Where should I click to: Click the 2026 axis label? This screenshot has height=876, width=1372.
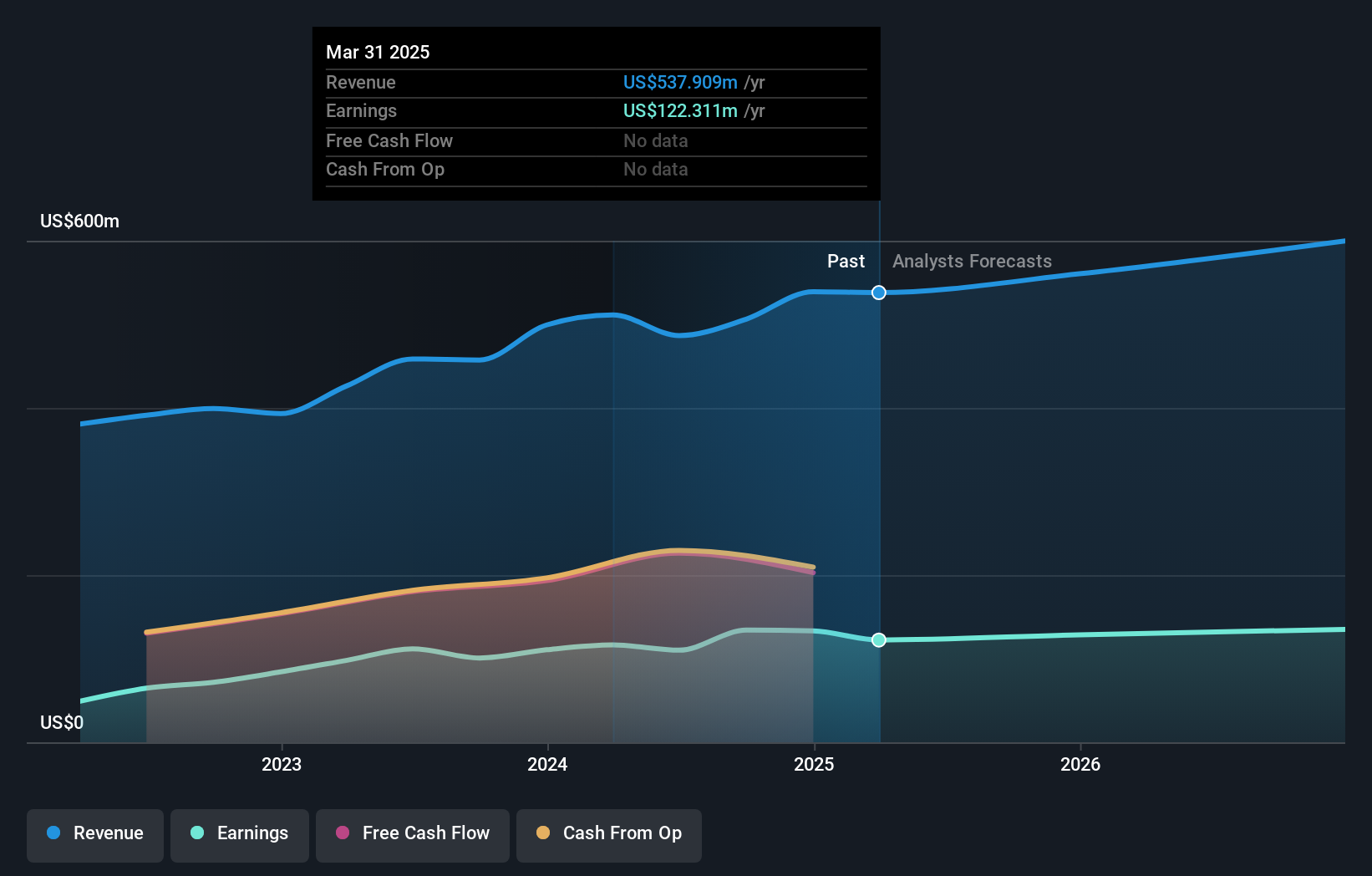tap(1080, 764)
